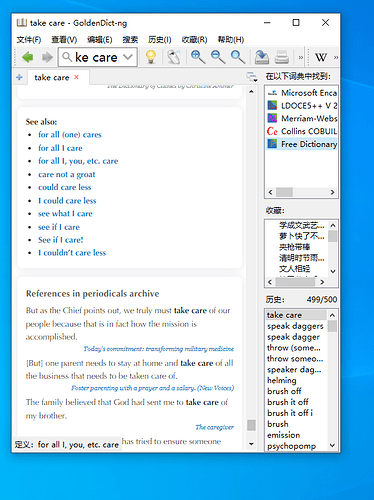Click favorites list scroll down arrow
The width and height of the screenshot is (374, 500).
[333, 271]
